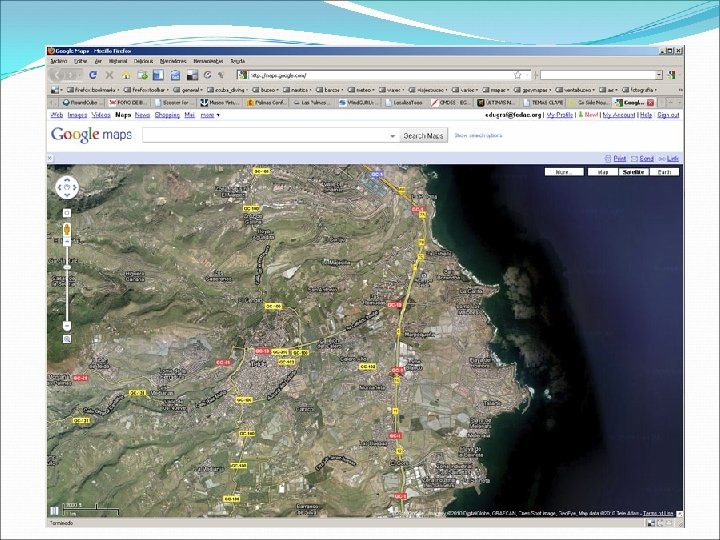This screenshot has height=540, width=720.
Task: Open the Link chain option
Action: (668, 158)
